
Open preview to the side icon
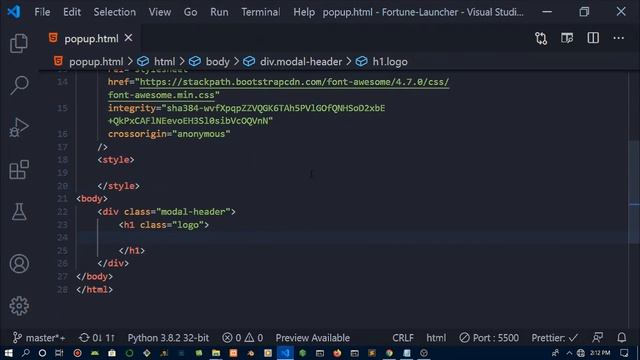[x=567, y=38]
